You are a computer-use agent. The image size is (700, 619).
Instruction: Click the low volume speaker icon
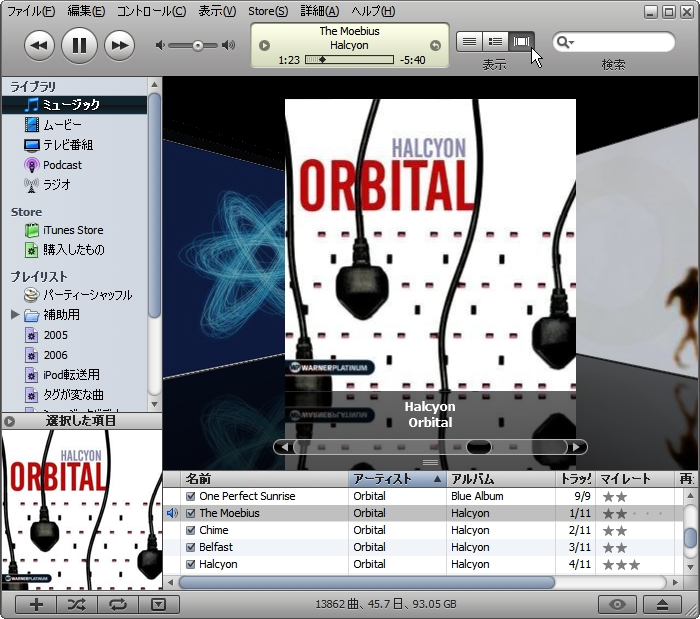tap(160, 45)
